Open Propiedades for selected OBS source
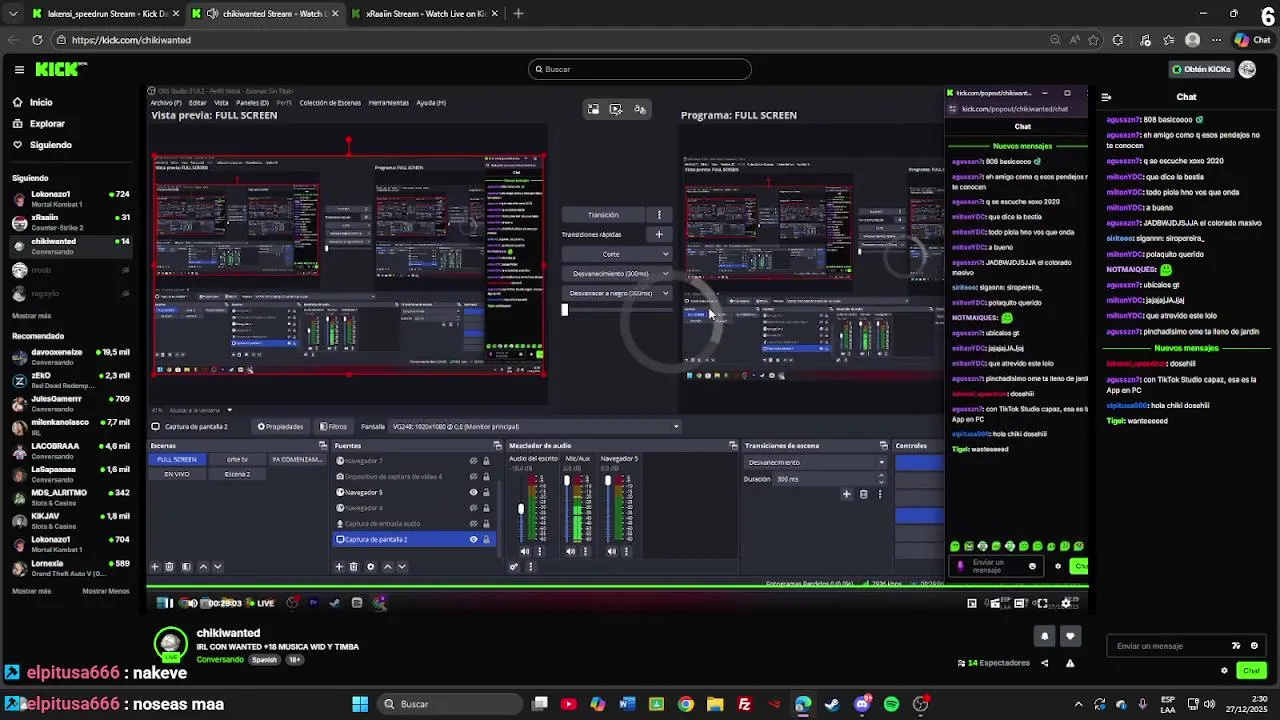The image size is (1280, 720). click(280, 427)
